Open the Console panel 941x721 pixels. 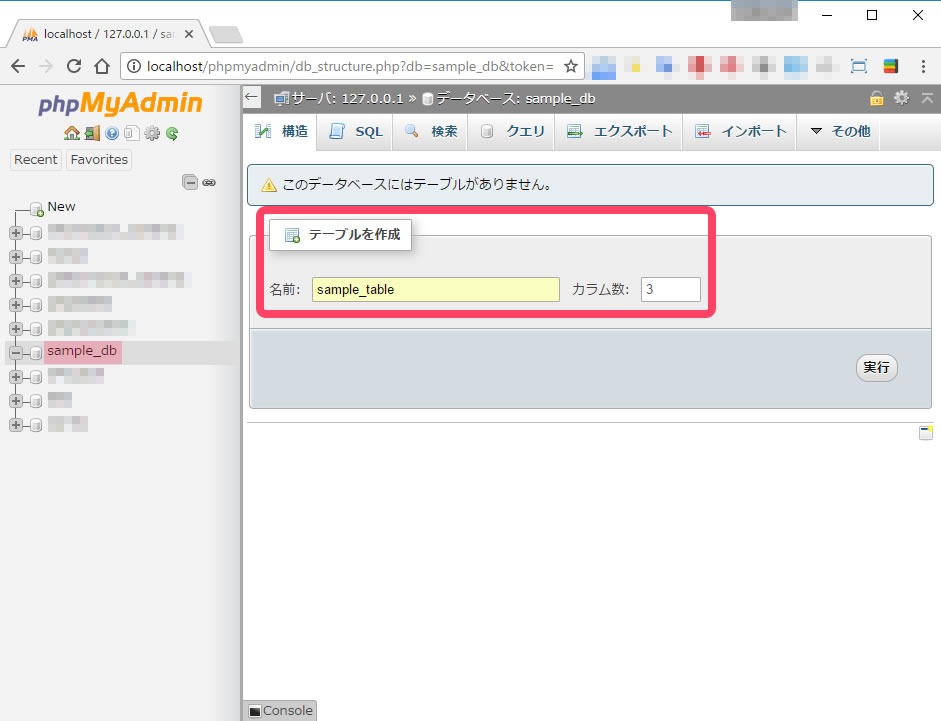pos(281,711)
